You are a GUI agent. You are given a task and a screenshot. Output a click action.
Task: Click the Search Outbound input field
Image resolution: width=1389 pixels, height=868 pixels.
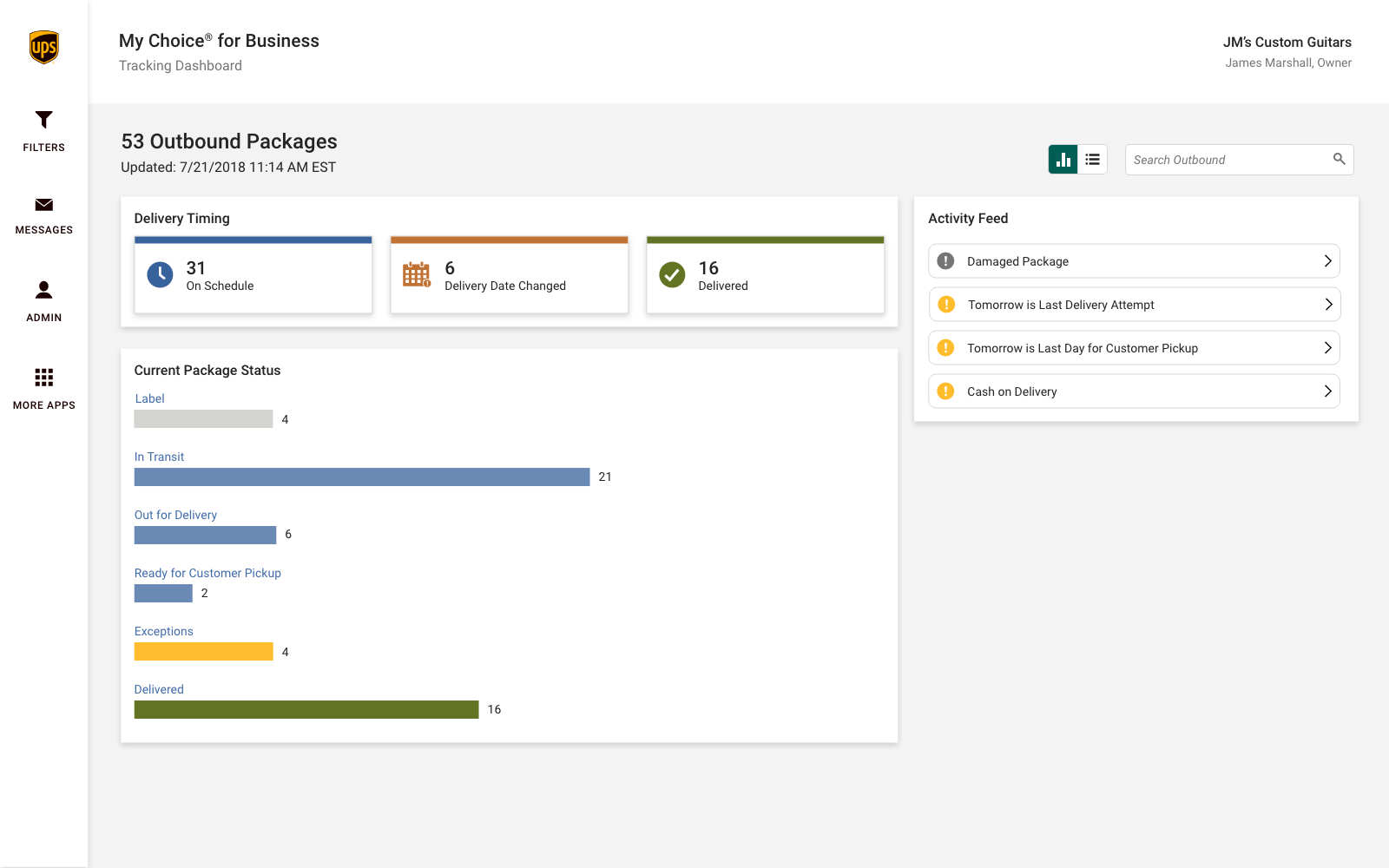tap(1228, 160)
